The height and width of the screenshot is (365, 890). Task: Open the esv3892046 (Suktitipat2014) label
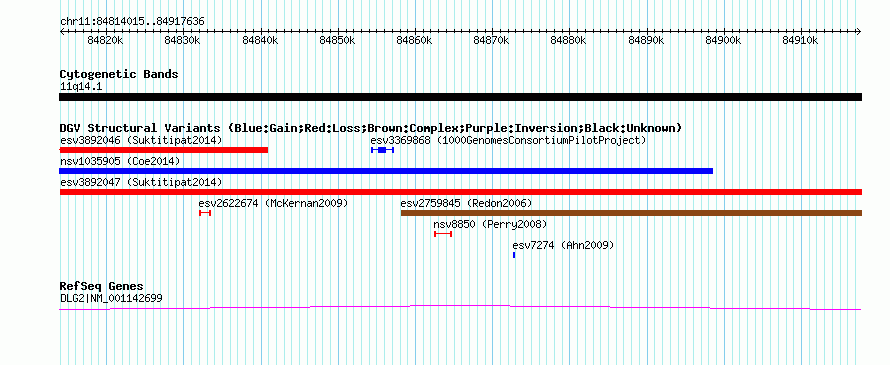pos(141,140)
